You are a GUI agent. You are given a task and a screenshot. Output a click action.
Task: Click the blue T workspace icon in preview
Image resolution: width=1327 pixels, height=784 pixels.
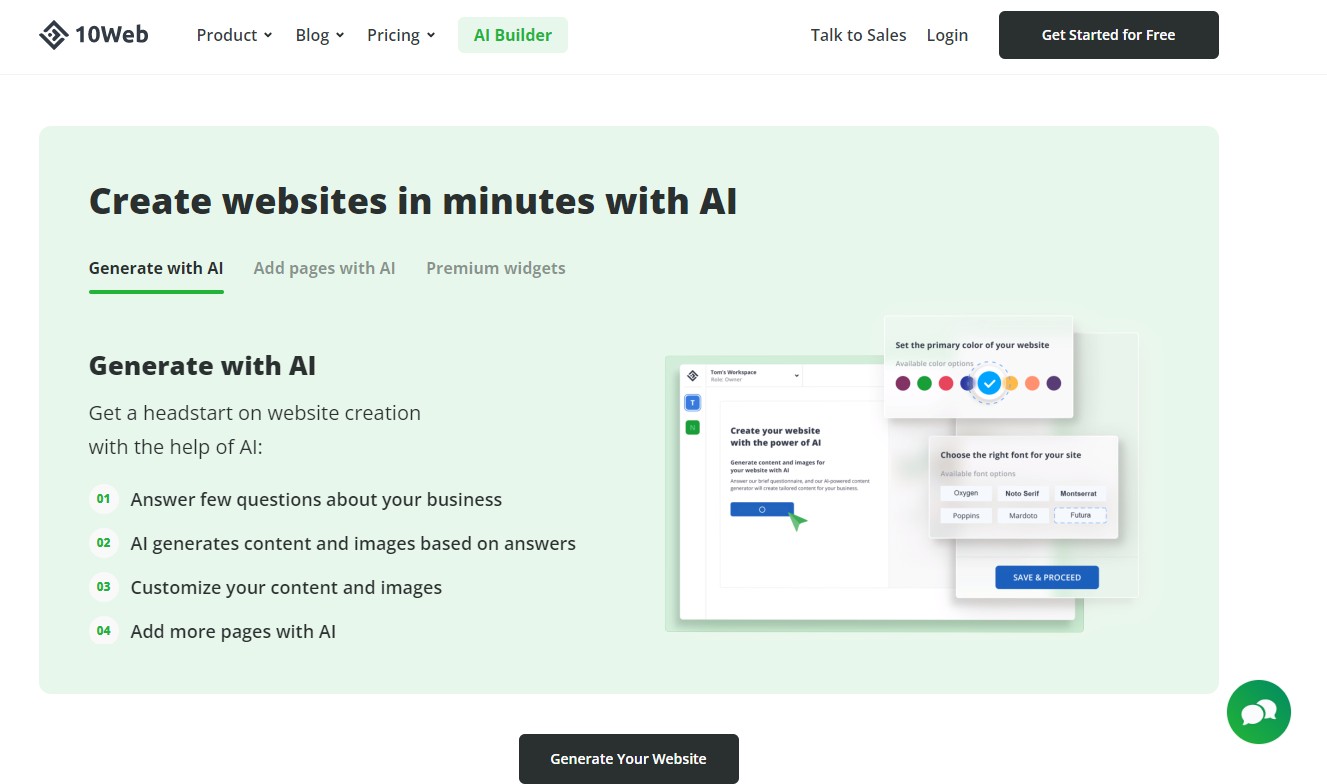(x=693, y=403)
